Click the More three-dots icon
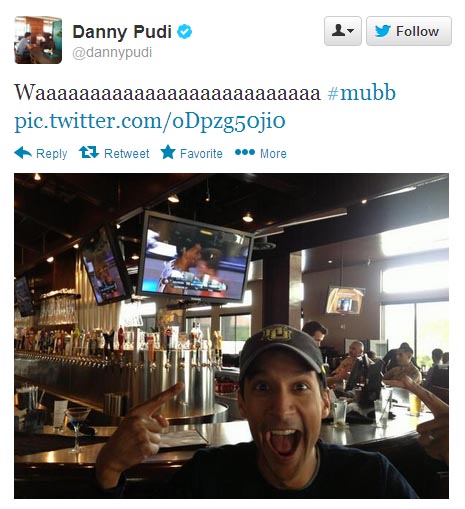 pyautogui.click(x=245, y=152)
